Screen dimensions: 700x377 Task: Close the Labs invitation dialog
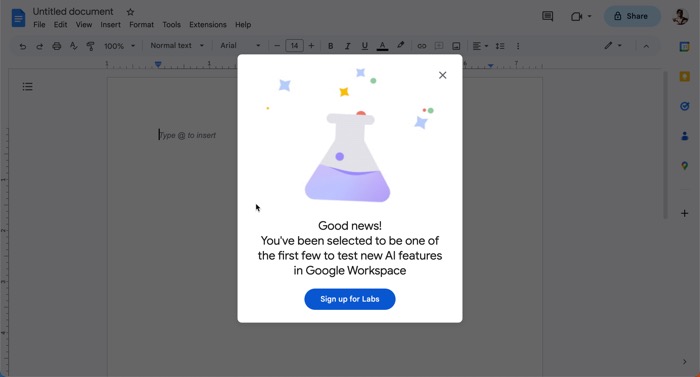click(442, 75)
